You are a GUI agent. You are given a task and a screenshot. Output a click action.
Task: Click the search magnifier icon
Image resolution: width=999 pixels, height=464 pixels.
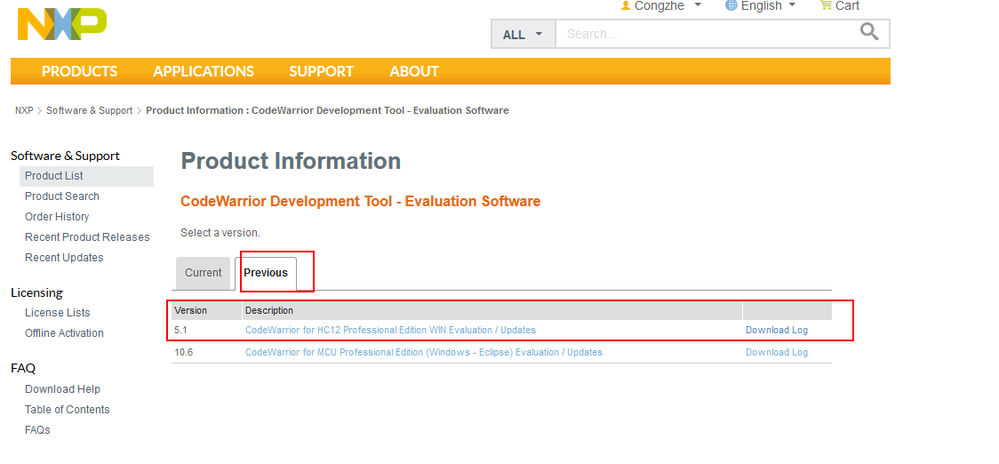pyautogui.click(x=869, y=32)
